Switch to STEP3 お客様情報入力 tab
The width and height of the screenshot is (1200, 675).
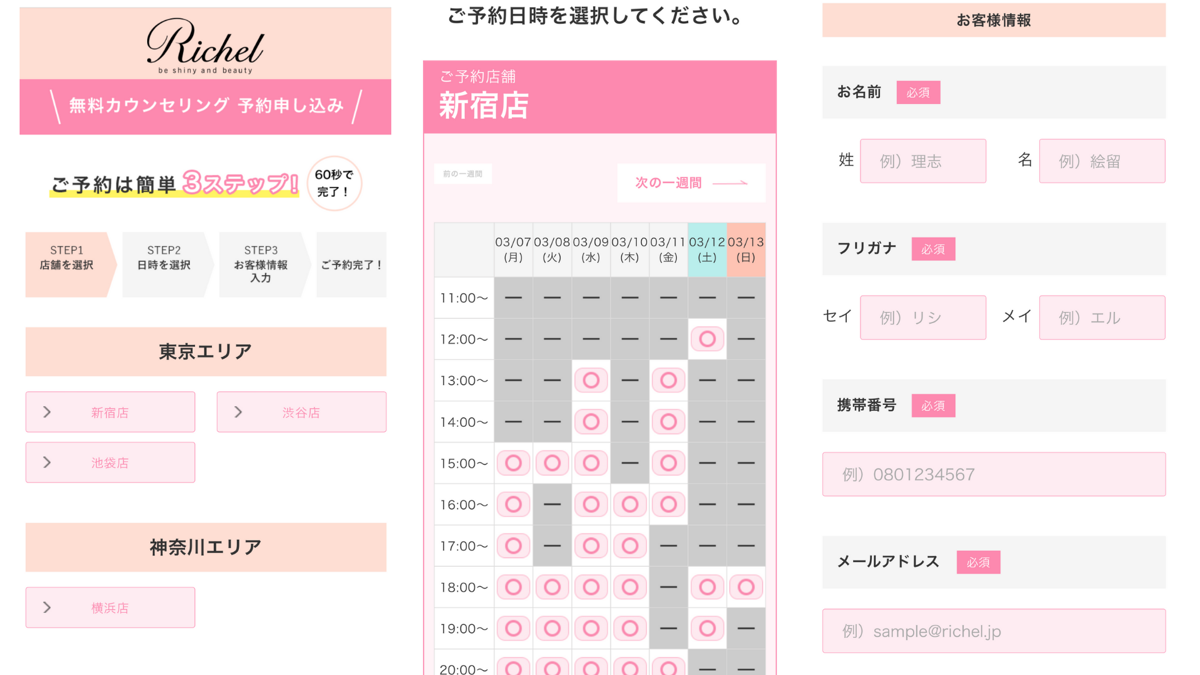pyautogui.click(x=260, y=265)
